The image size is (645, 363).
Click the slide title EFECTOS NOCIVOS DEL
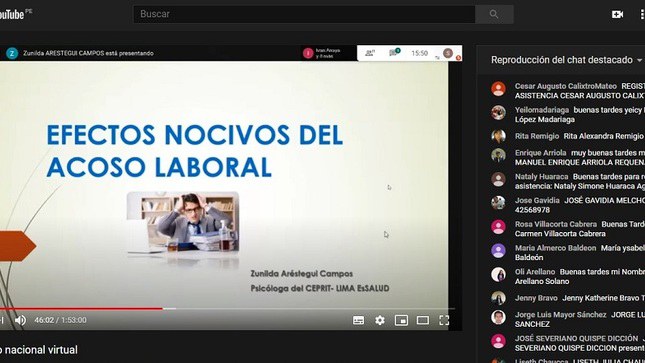195,135
